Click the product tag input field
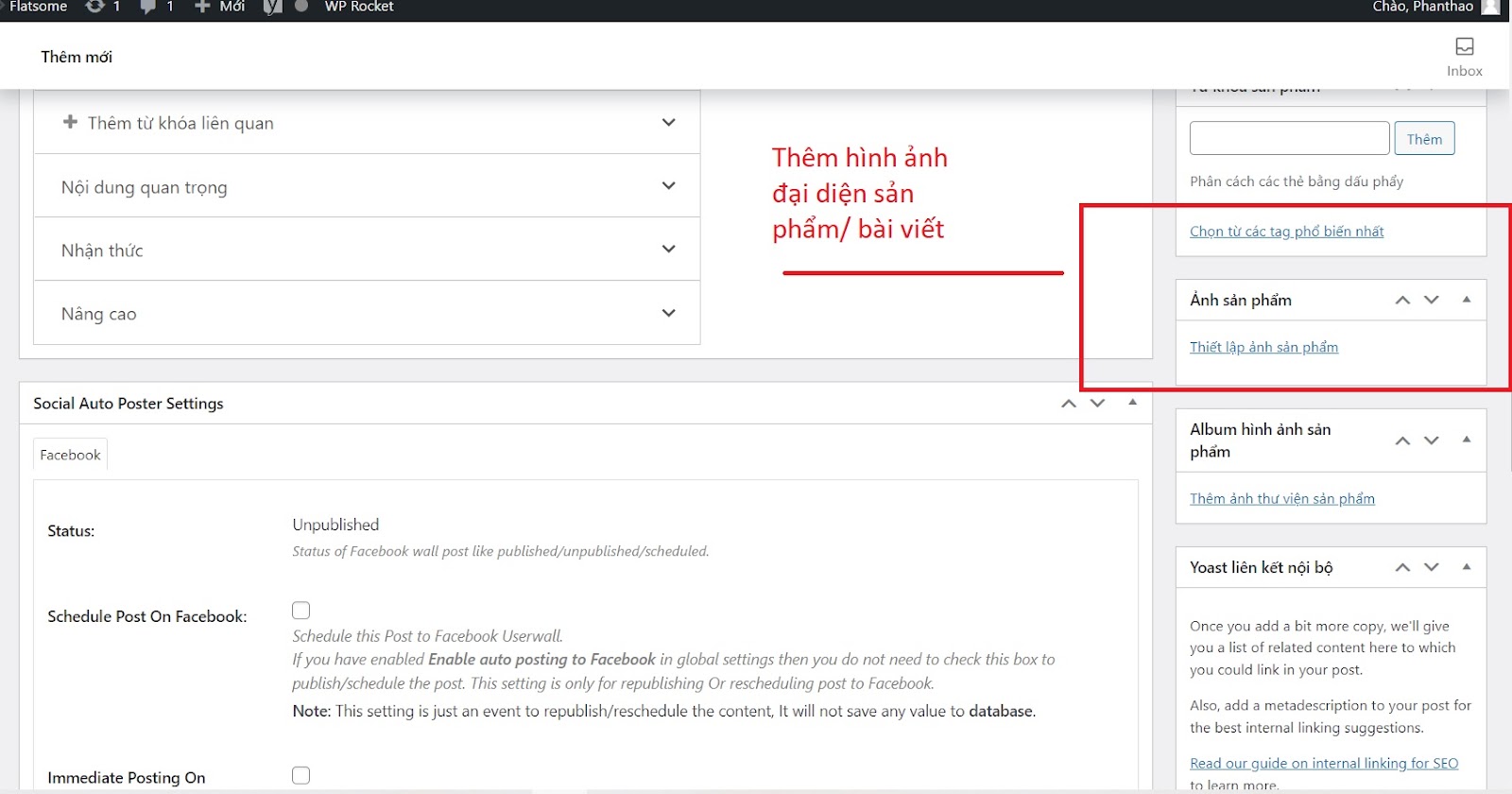The height and width of the screenshot is (794, 1512). point(1289,138)
